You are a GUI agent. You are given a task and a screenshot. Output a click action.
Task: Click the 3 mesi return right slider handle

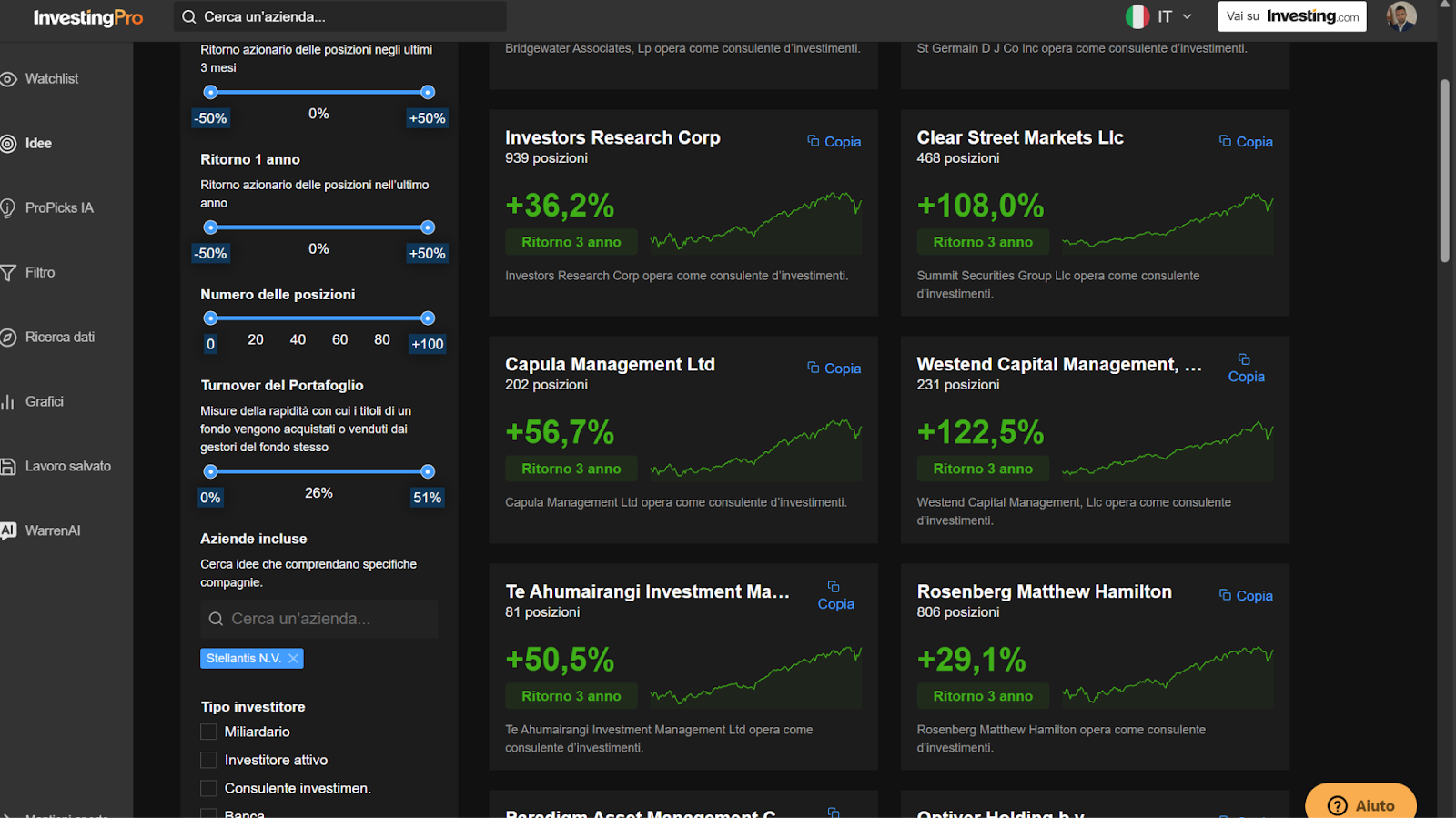click(x=428, y=92)
